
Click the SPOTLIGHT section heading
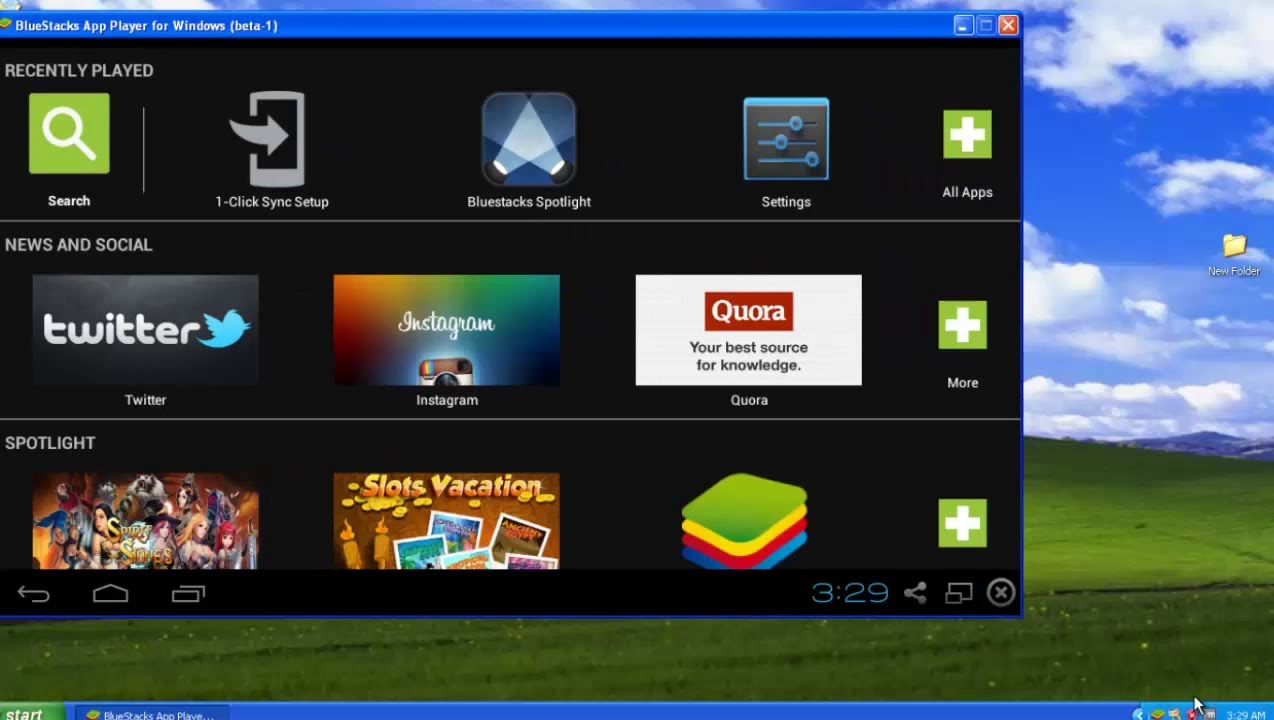click(x=50, y=443)
